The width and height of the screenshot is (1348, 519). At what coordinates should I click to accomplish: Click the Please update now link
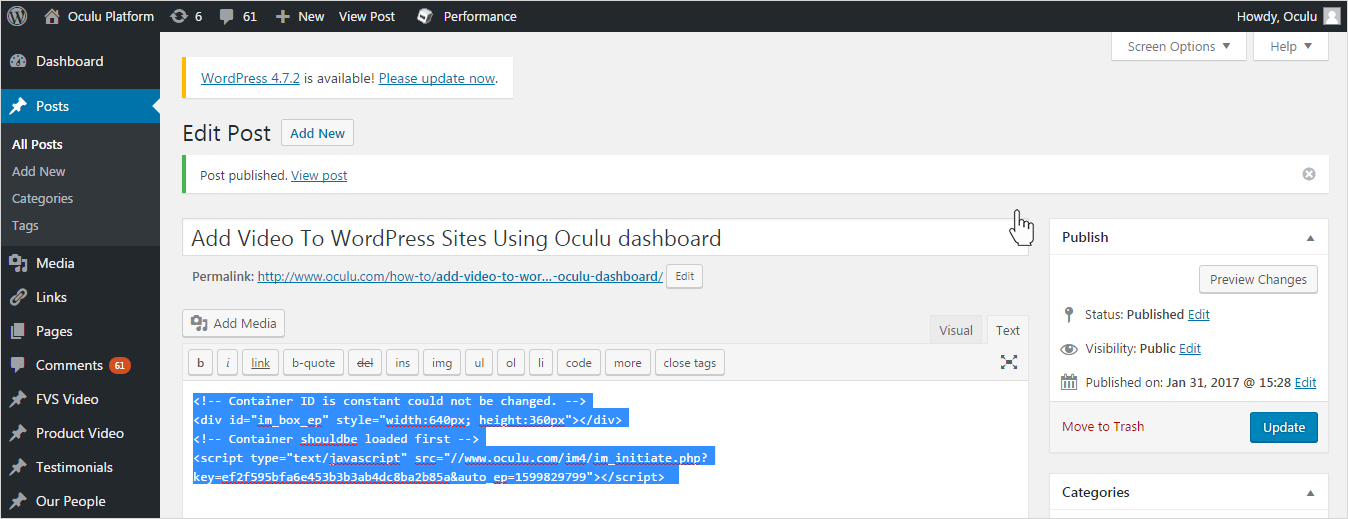[437, 78]
